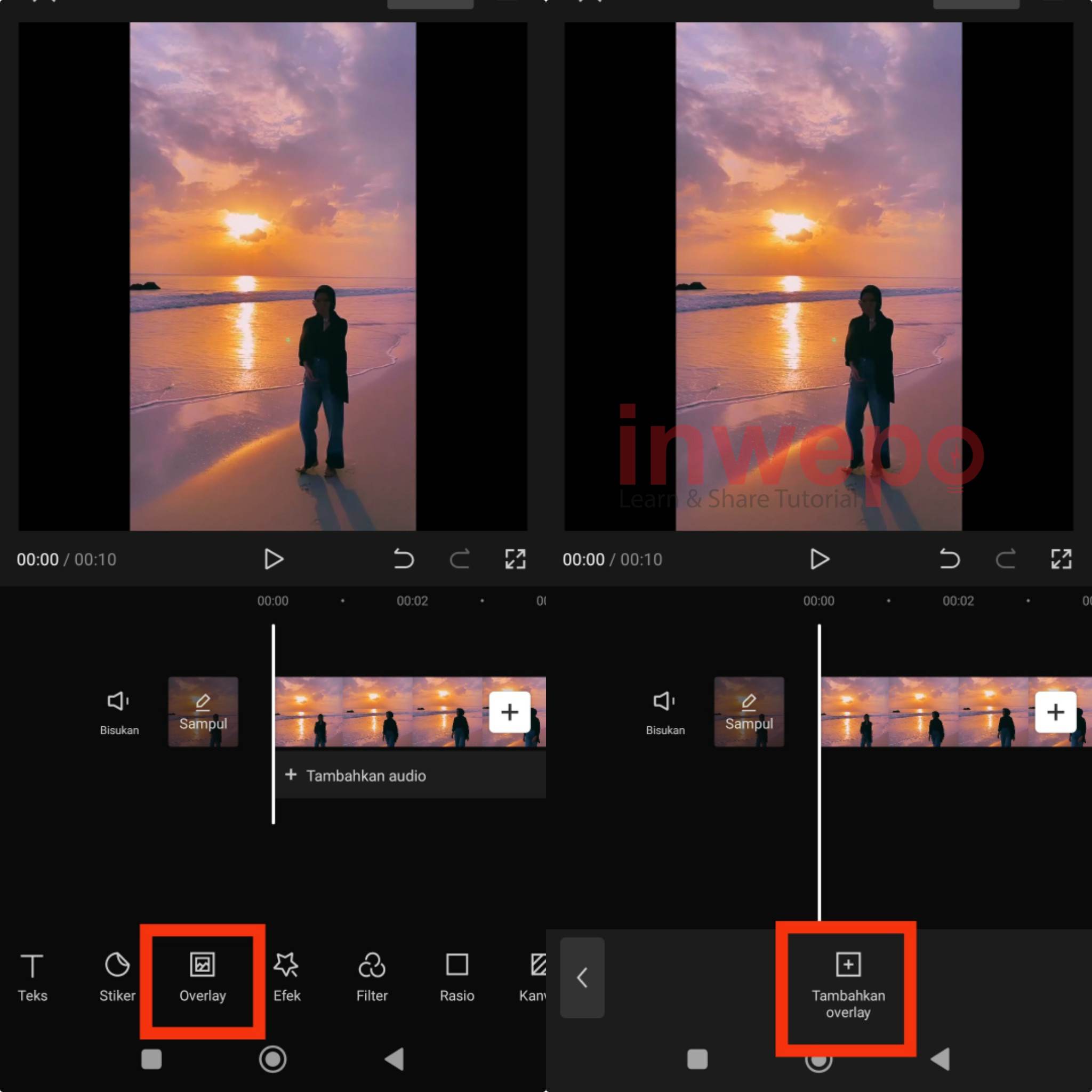The height and width of the screenshot is (1092, 1092).
Task: Open the Efek tool
Action: (286, 978)
